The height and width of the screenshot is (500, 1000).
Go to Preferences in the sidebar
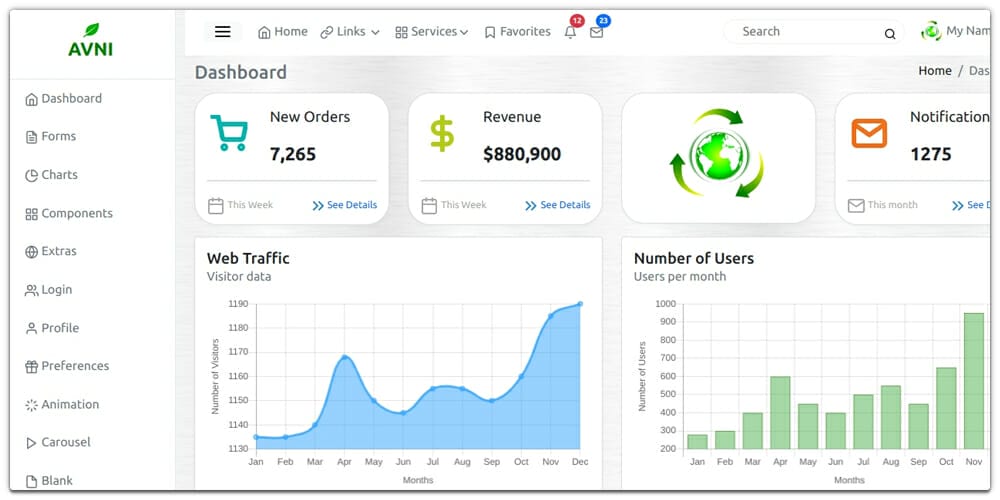click(75, 366)
